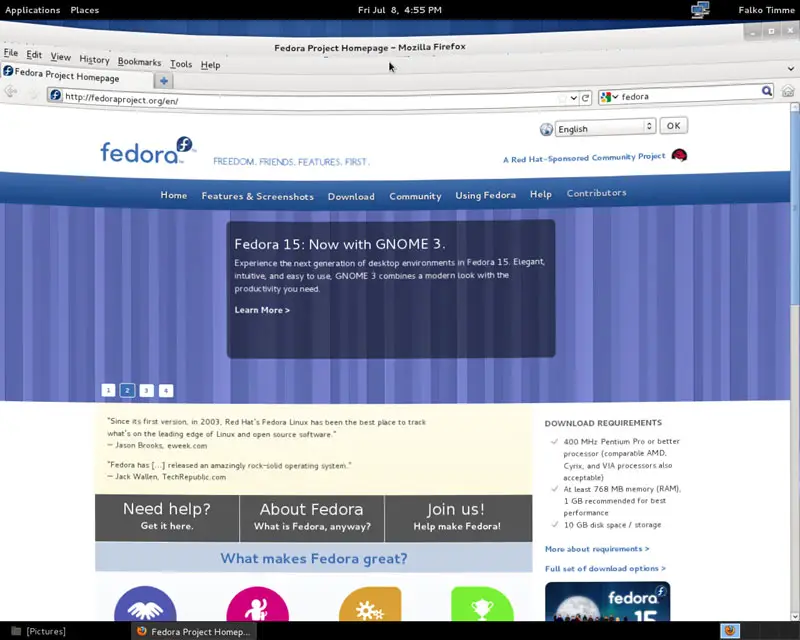The image size is (800, 640).
Task: Open the History menu
Action: coord(94,60)
